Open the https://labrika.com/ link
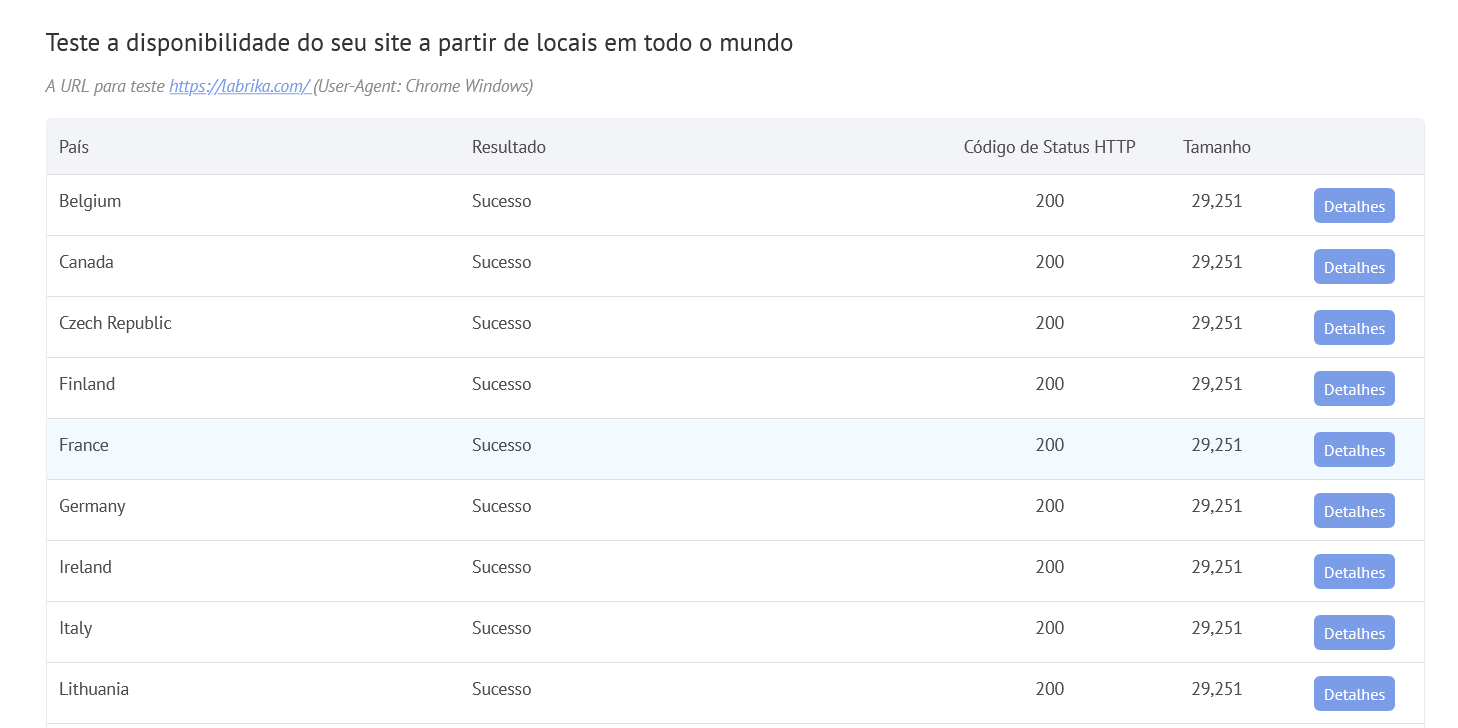This screenshot has width=1458, height=728. click(239, 86)
